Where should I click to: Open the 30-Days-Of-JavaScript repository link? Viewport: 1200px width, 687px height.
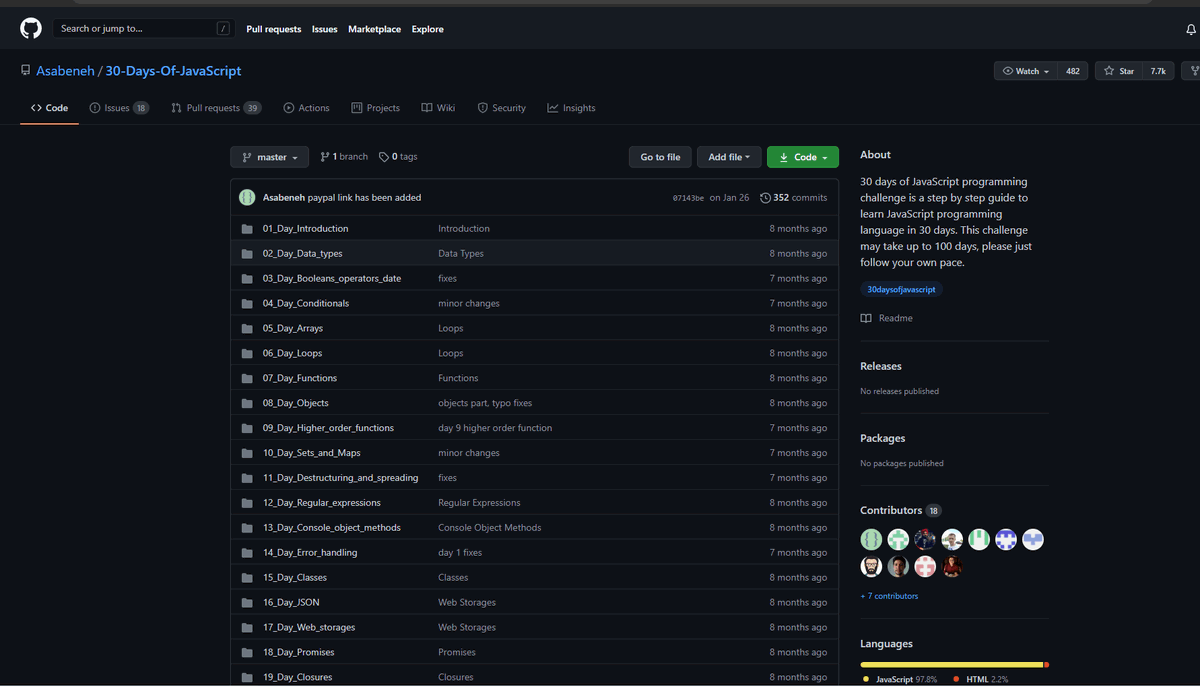pyautogui.click(x=173, y=71)
